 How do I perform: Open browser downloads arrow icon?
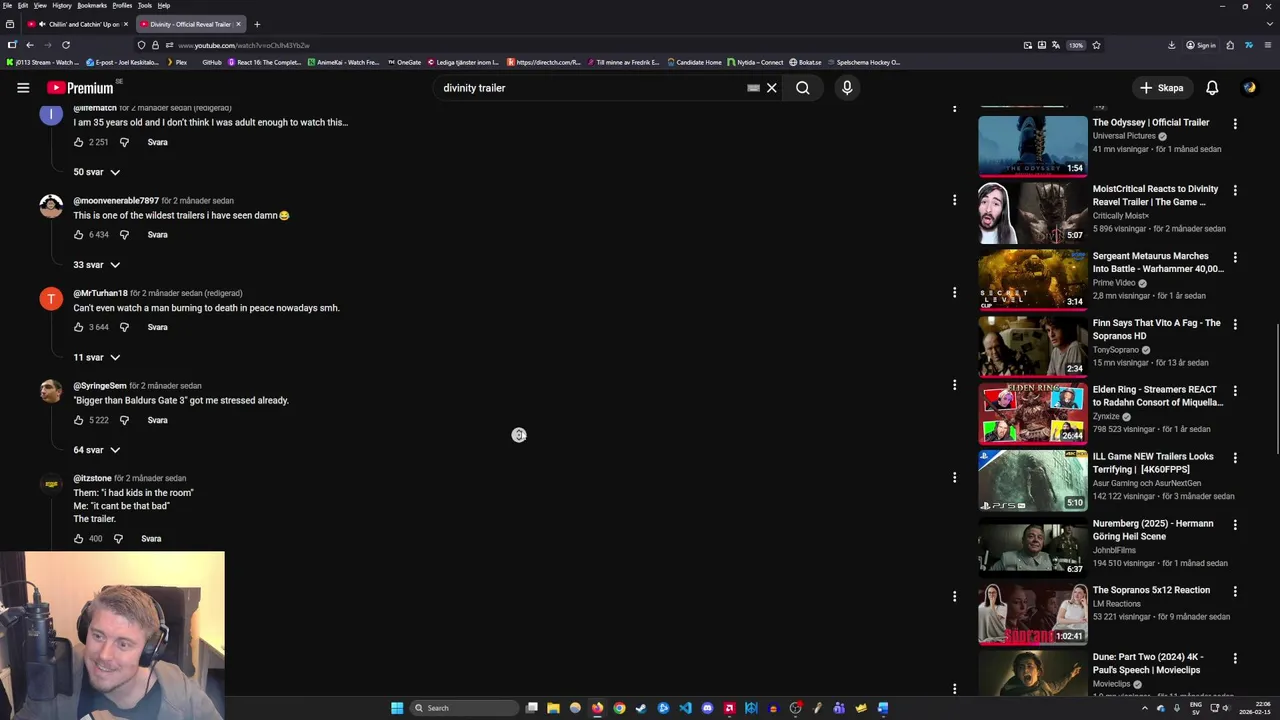(1171, 45)
